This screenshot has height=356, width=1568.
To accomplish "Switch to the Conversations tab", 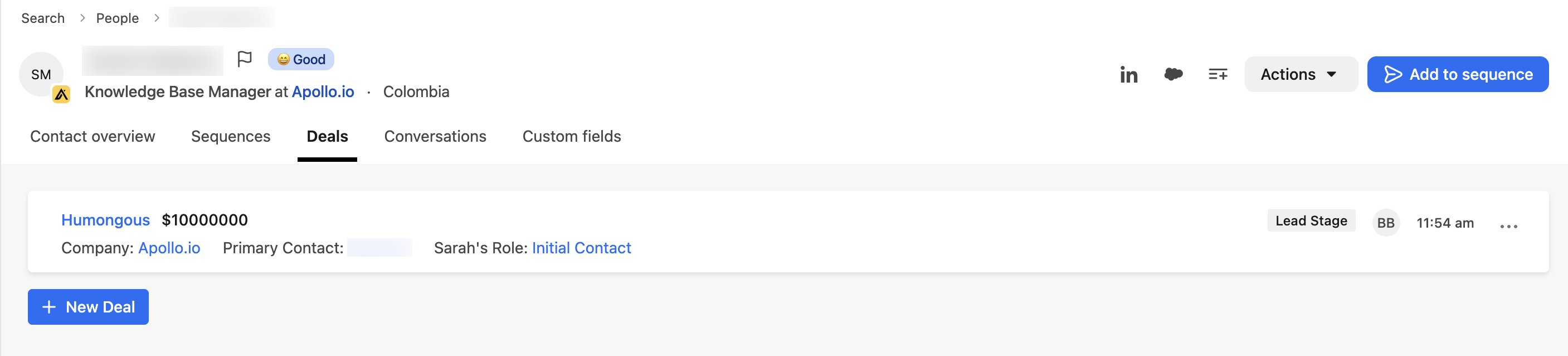I will pos(435,137).
